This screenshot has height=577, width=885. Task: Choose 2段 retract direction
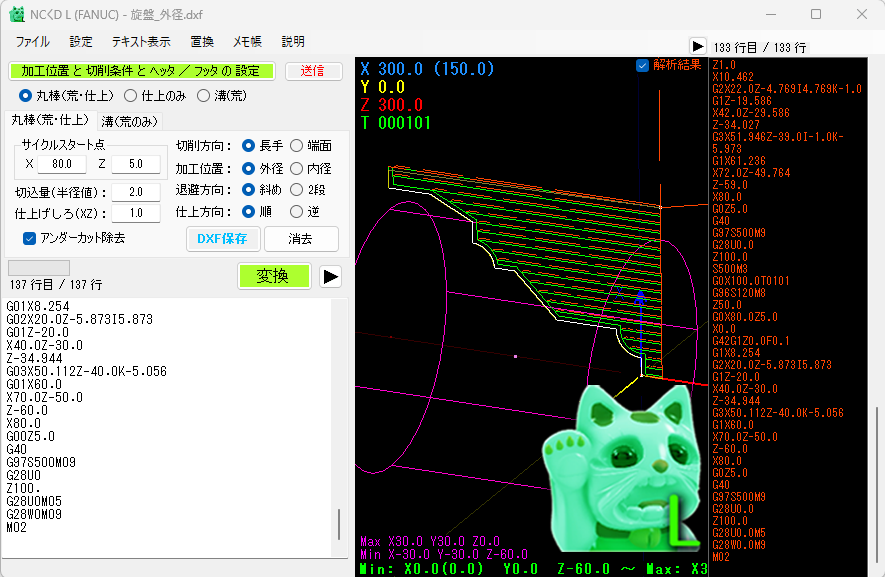pyautogui.click(x=297, y=189)
